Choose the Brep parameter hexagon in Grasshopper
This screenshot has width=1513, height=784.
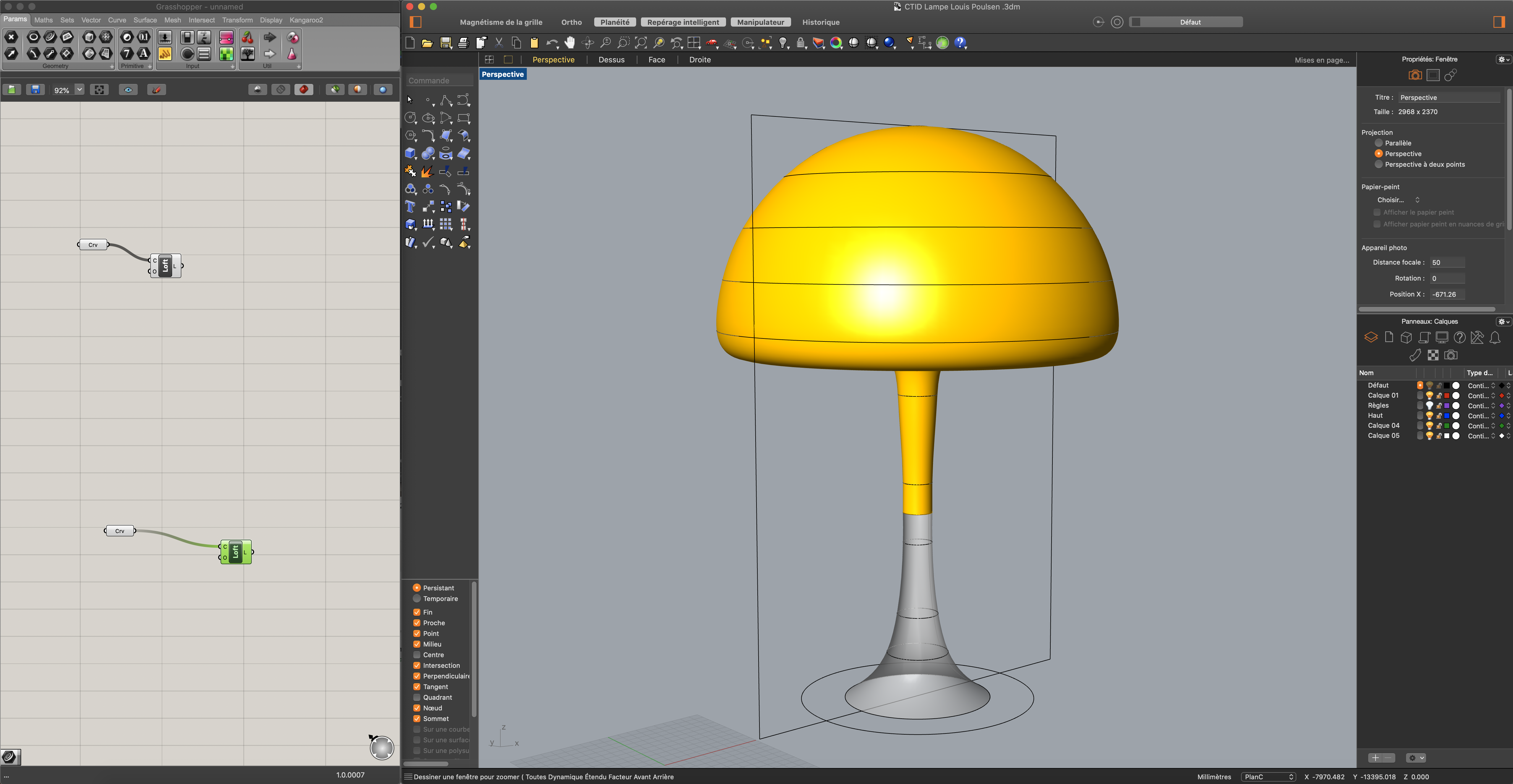(x=89, y=54)
